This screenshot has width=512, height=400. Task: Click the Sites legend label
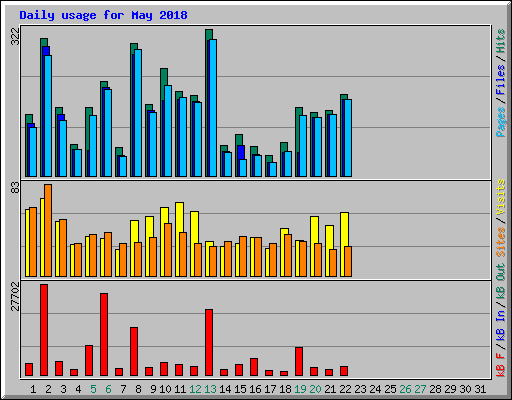point(501,242)
